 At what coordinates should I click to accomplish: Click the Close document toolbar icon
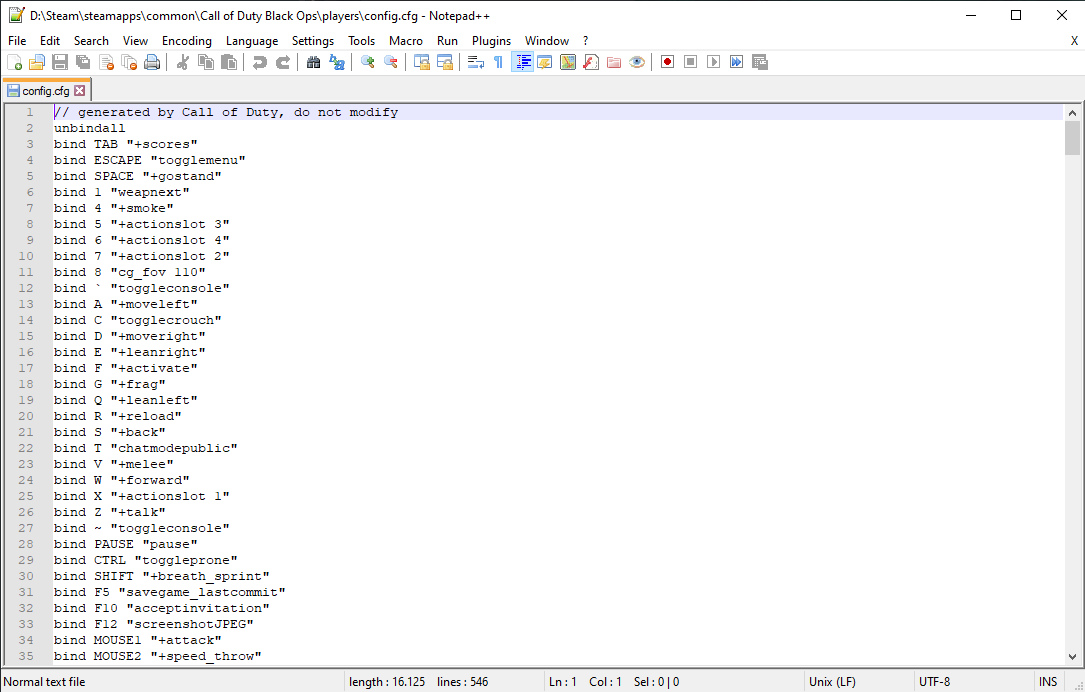coord(106,62)
